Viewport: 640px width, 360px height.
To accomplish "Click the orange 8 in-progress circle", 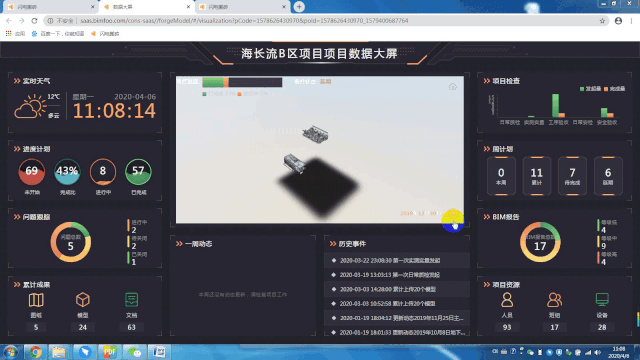I will click(x=103, y=171).
